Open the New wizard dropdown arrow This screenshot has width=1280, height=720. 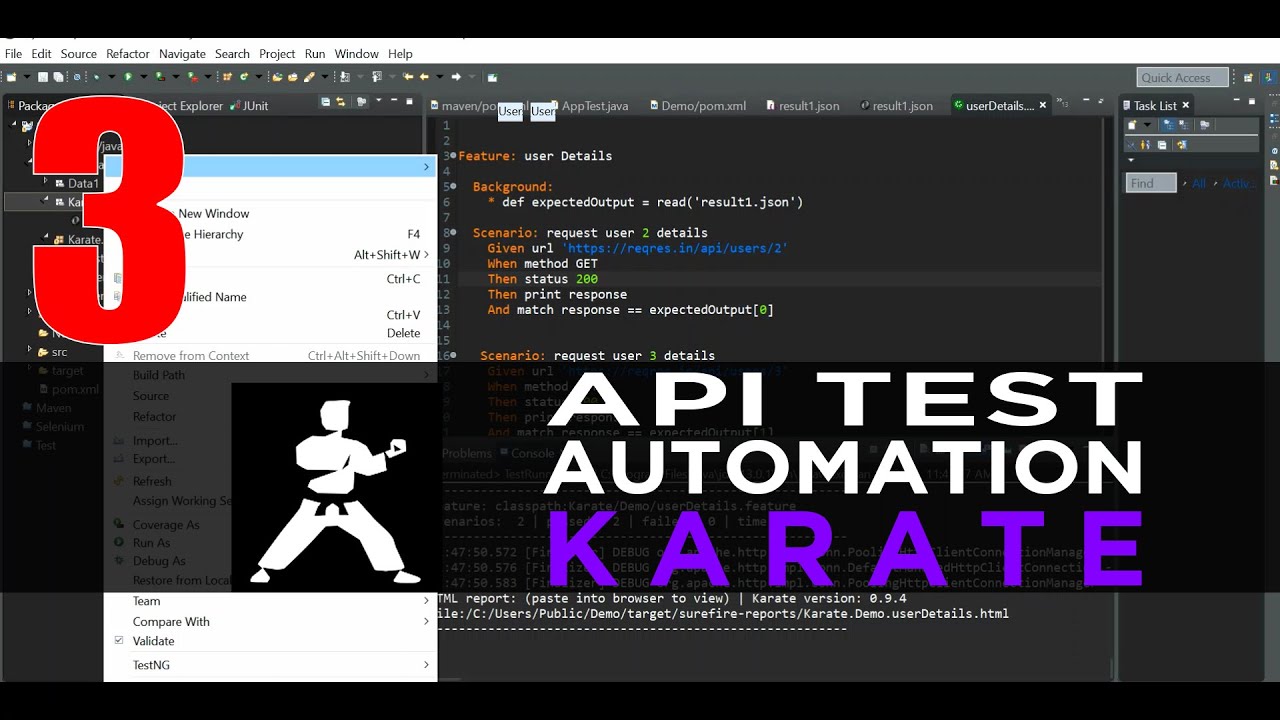point(27,77)
